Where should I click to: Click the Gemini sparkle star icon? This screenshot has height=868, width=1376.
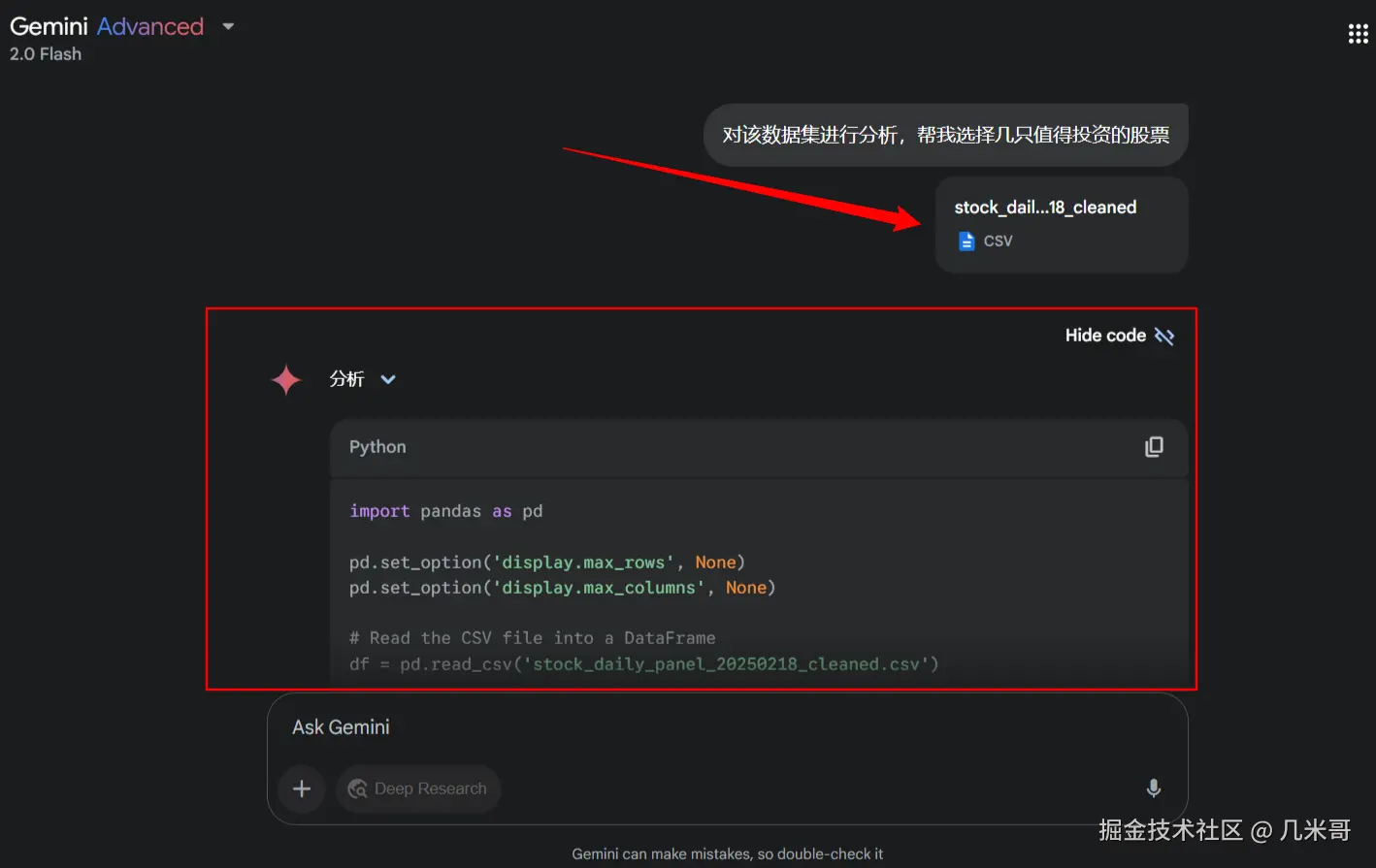click(286, 379)
